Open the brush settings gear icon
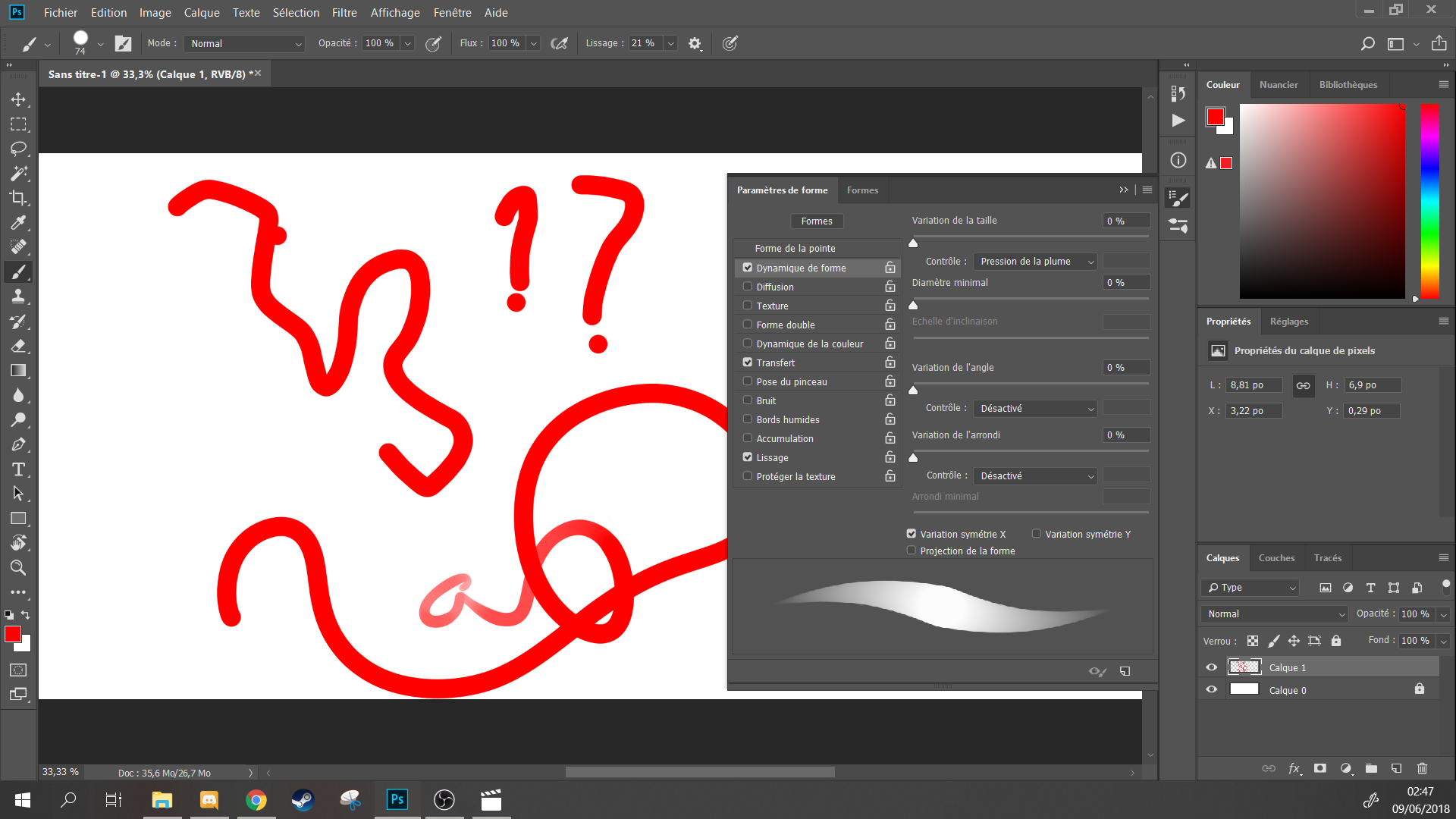This screenshot has width=1456, height=819. click(695, 43)
